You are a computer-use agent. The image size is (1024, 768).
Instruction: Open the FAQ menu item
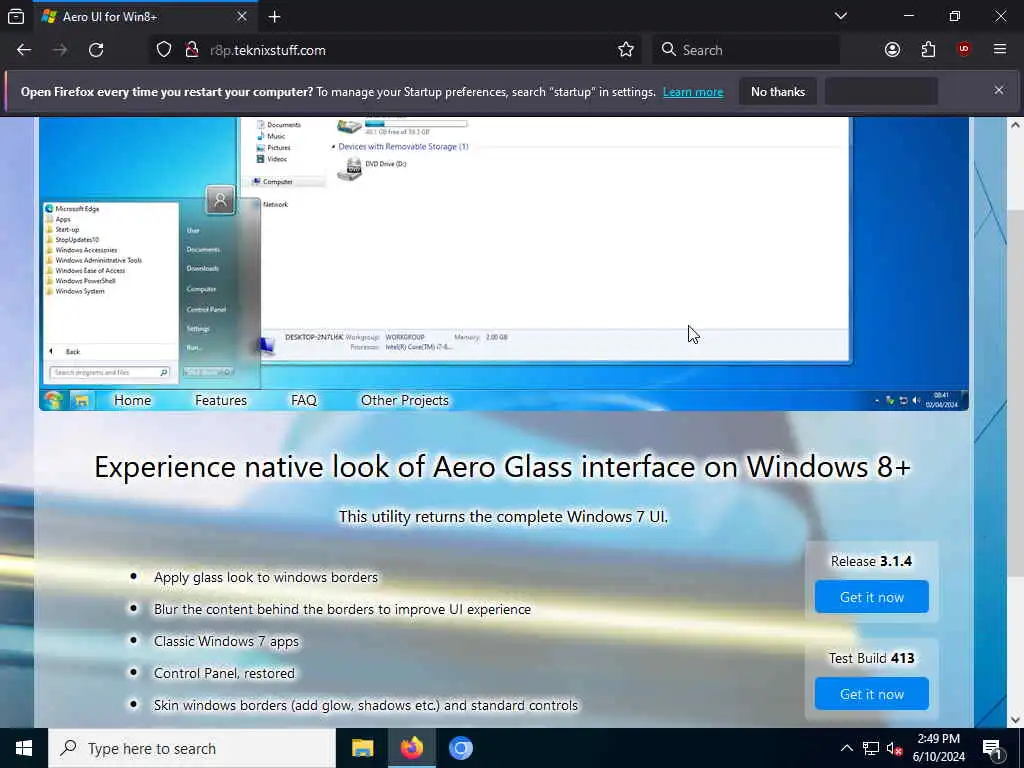click(304, 400)
